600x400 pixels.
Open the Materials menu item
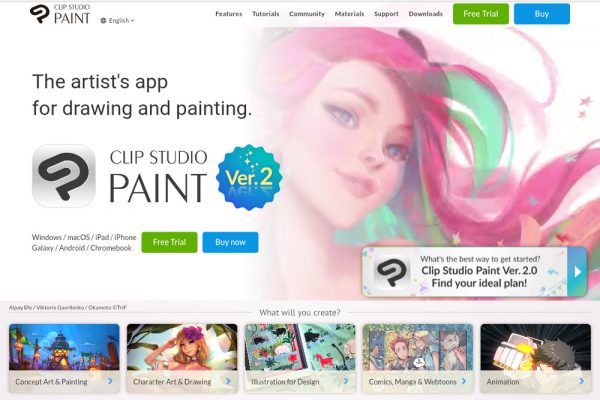(349, 14)
